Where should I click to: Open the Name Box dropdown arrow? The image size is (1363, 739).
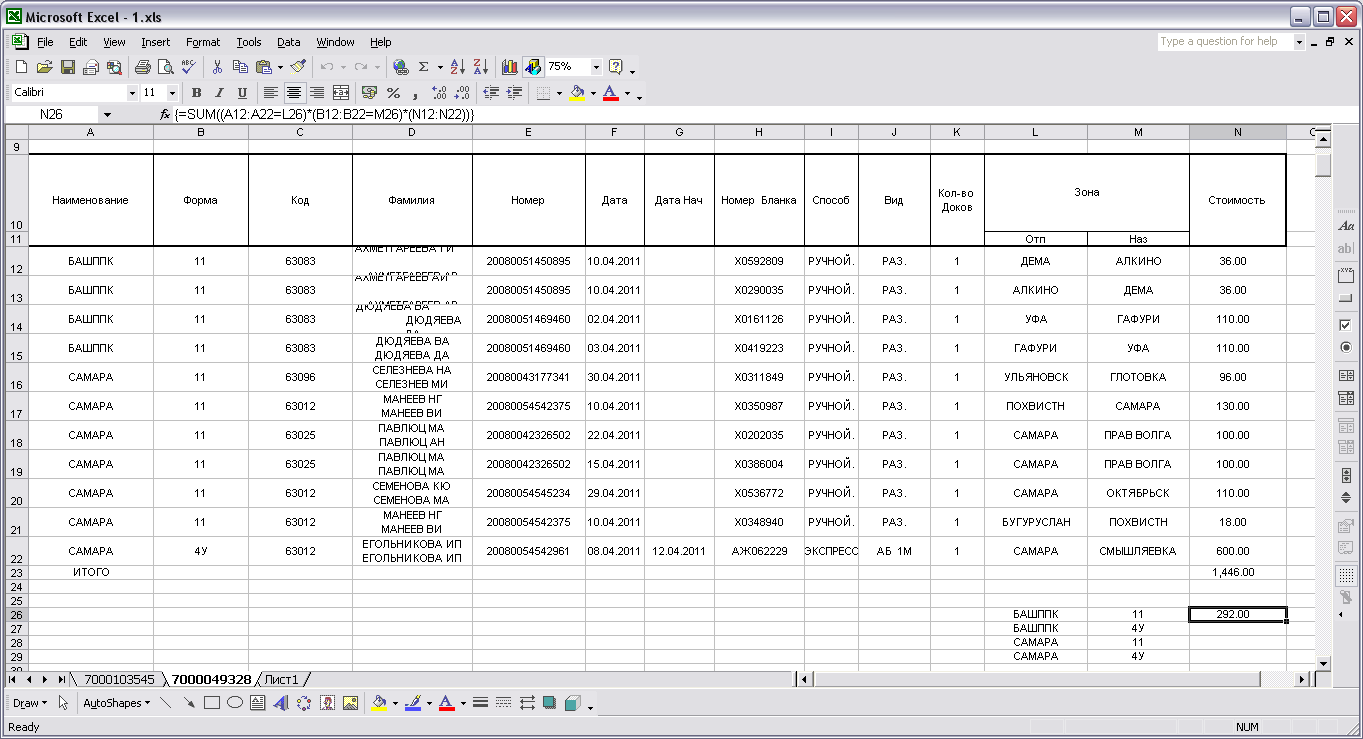(x=107, y=115)
